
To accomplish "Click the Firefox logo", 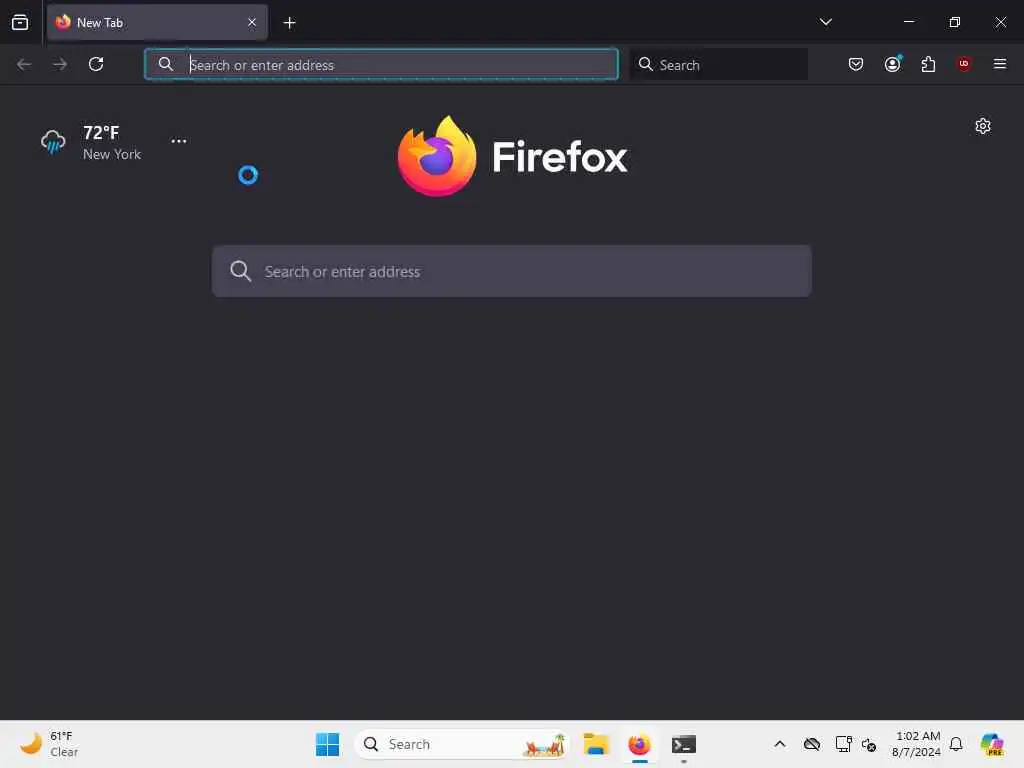I will 513,156.
